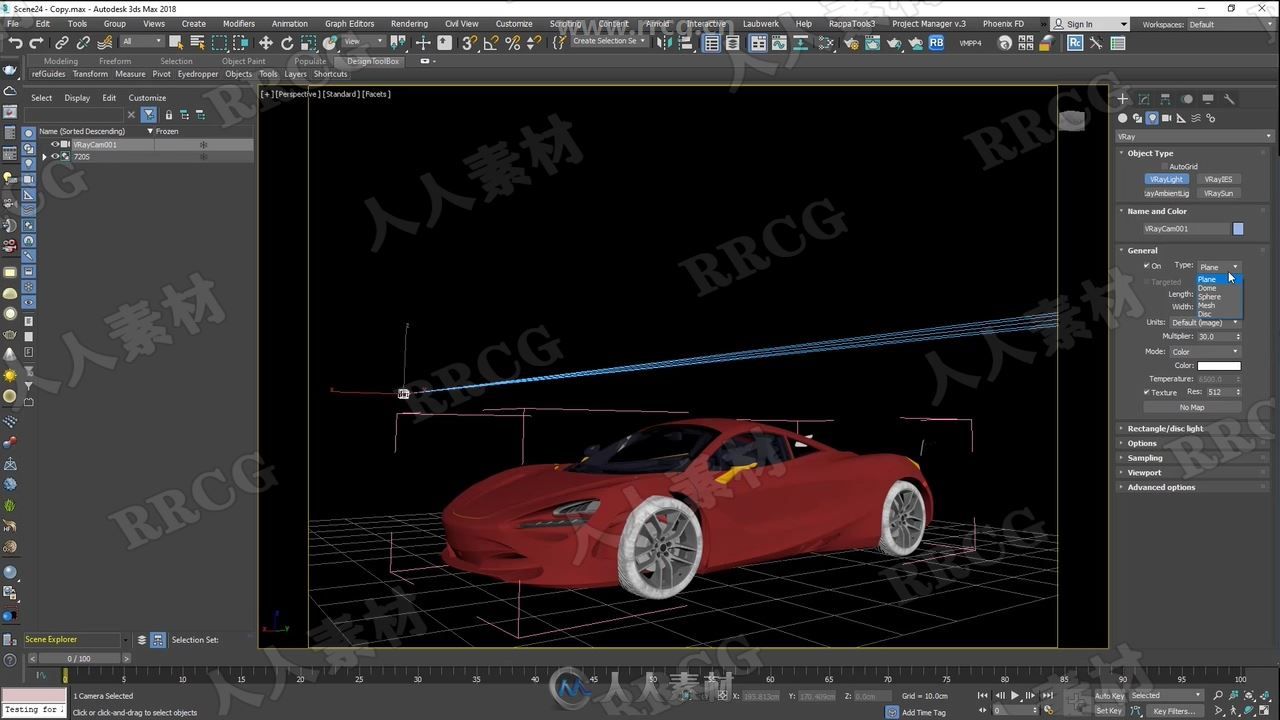Image resolution: width=1280 pixels, height=720 pixels.
Task: Open the VRay category dropdown
Action: pyautogui.click(x=1193, y=136)
